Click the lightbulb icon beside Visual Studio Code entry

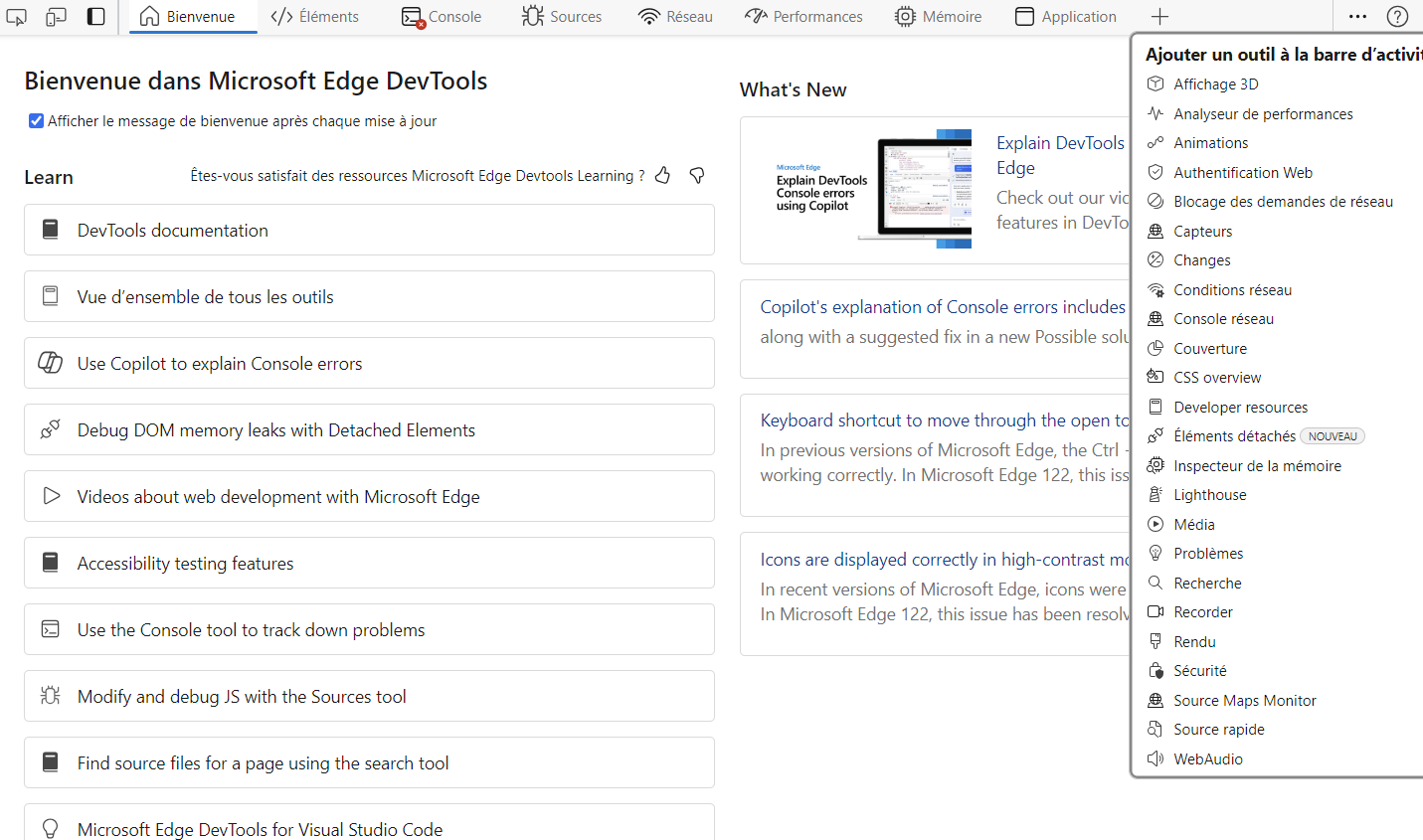tap(51, 828)
